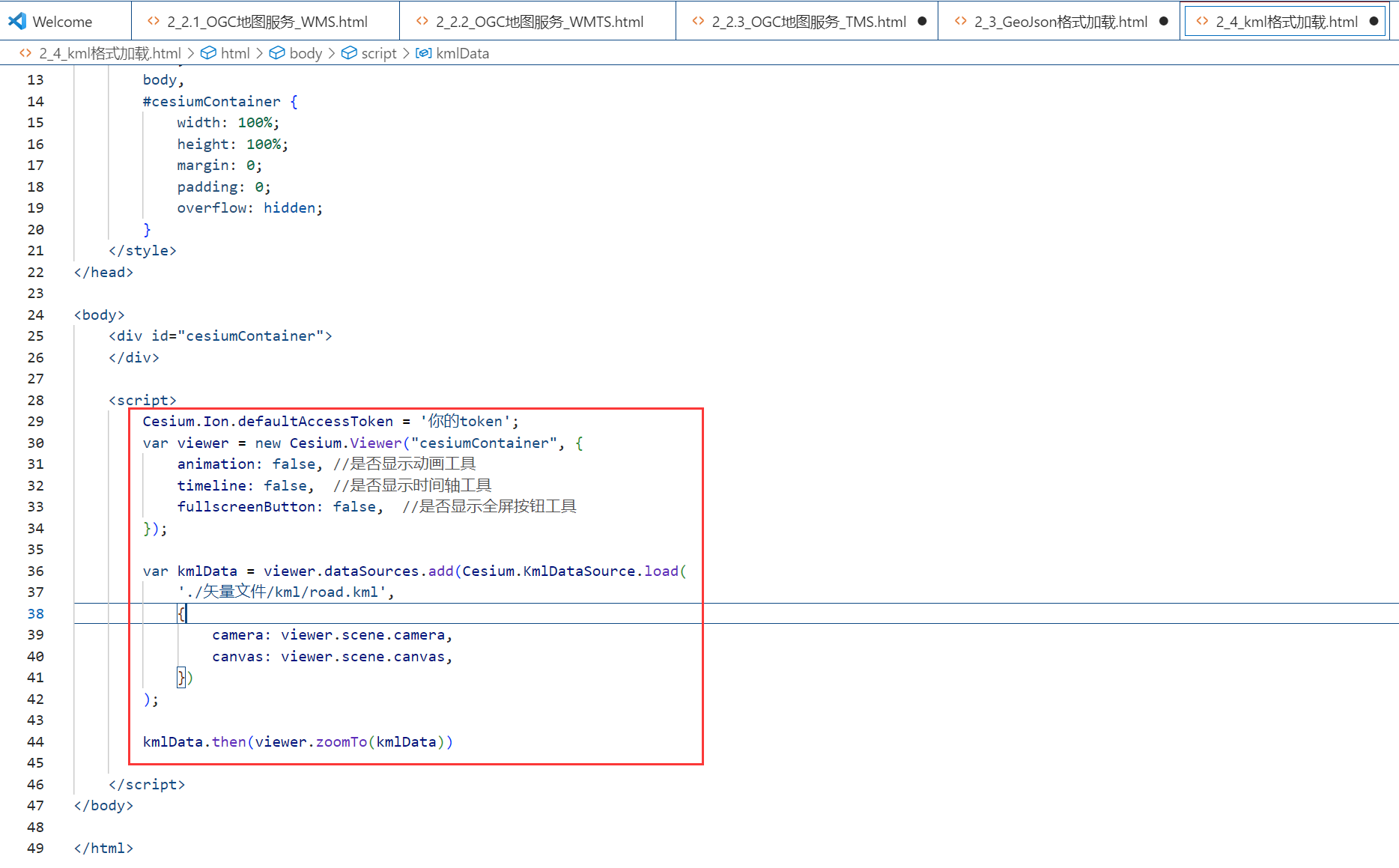Viewport: 1399px width, 868px height.
Task: Click the html element icon in breadcrumb
Action: tap(209, 53)
